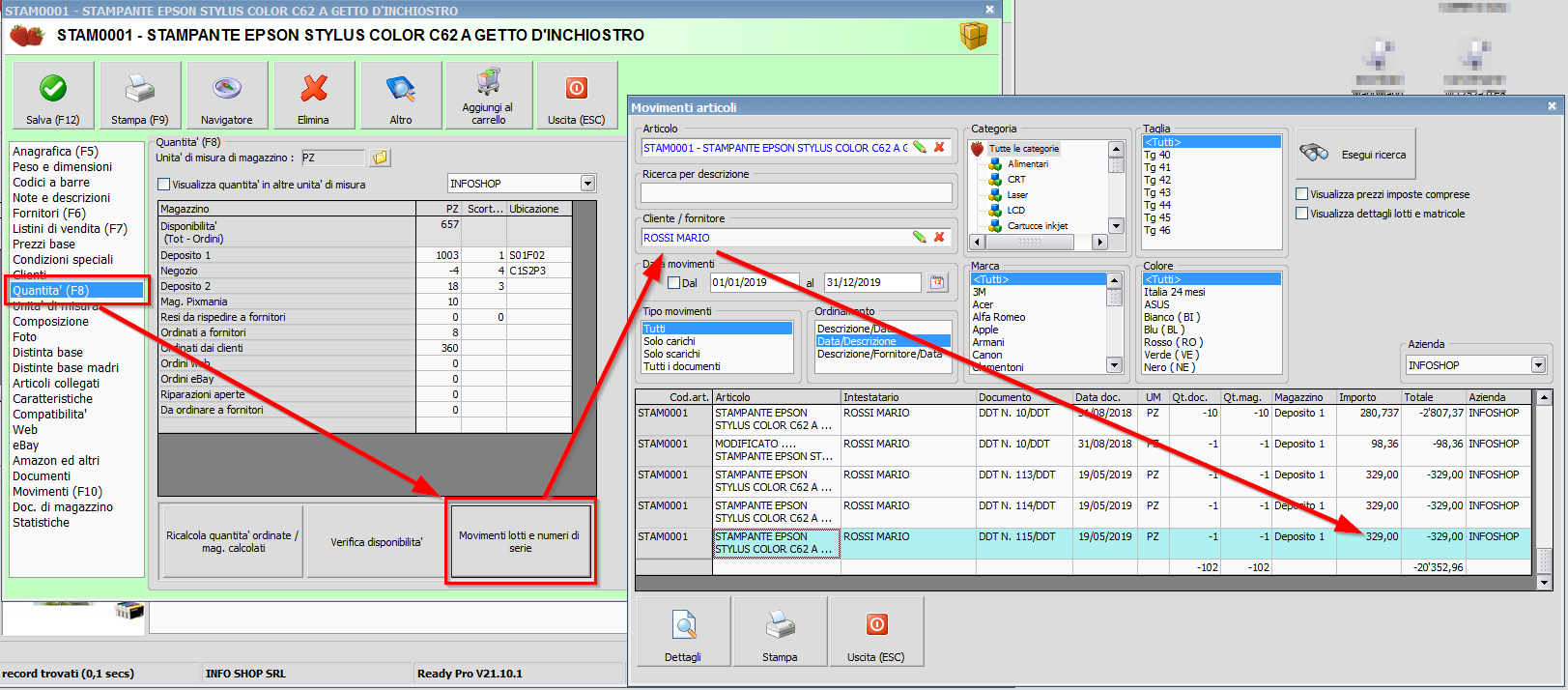The height and width of the screenshot is (690, 1568).
Task: Open the INFOSHOP dropdown in the Quantita' panel
Action: [x=587, y=184]
